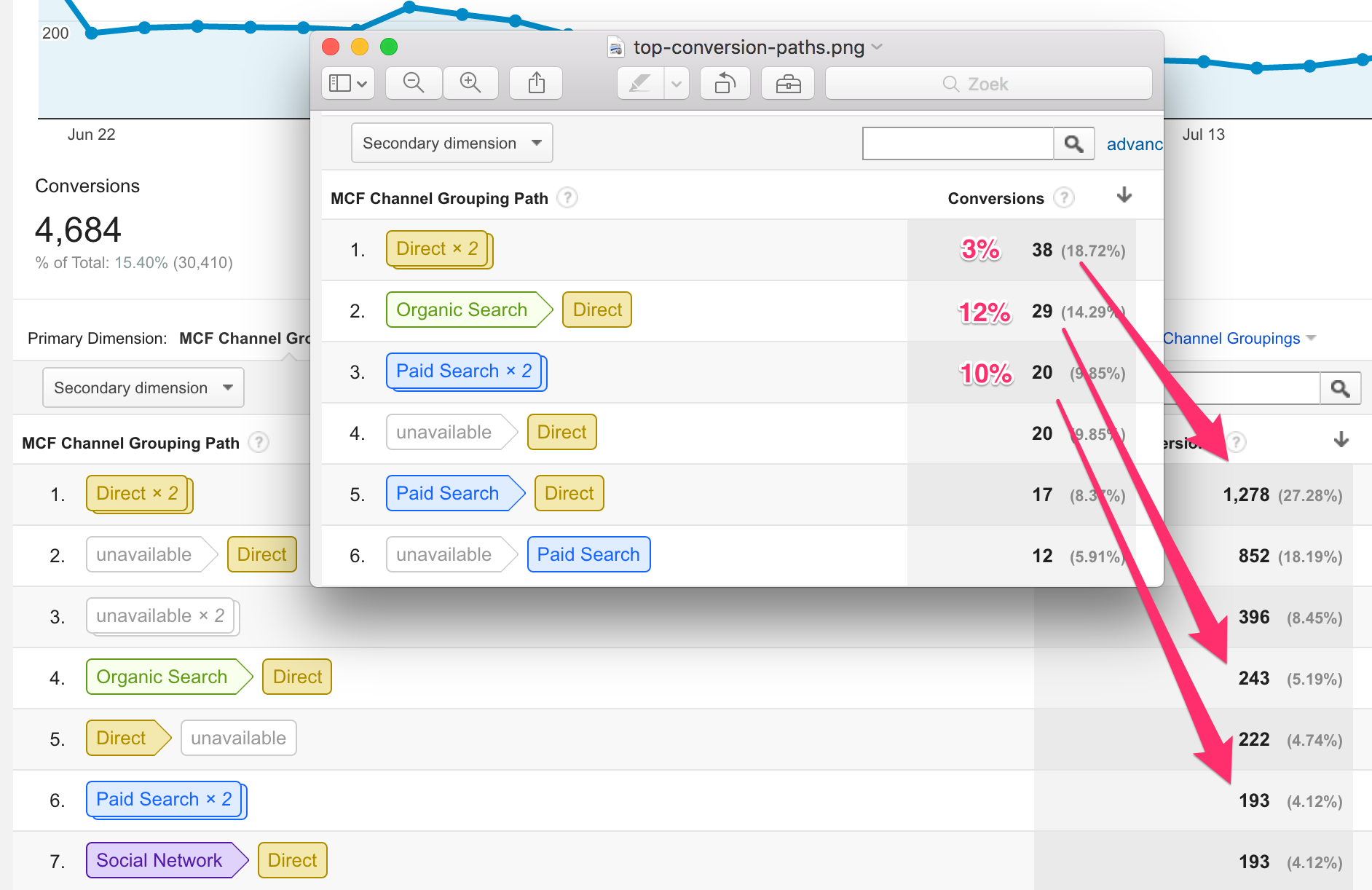
Task: Open the Share icon in Preview
Action: tap(536, 83)
